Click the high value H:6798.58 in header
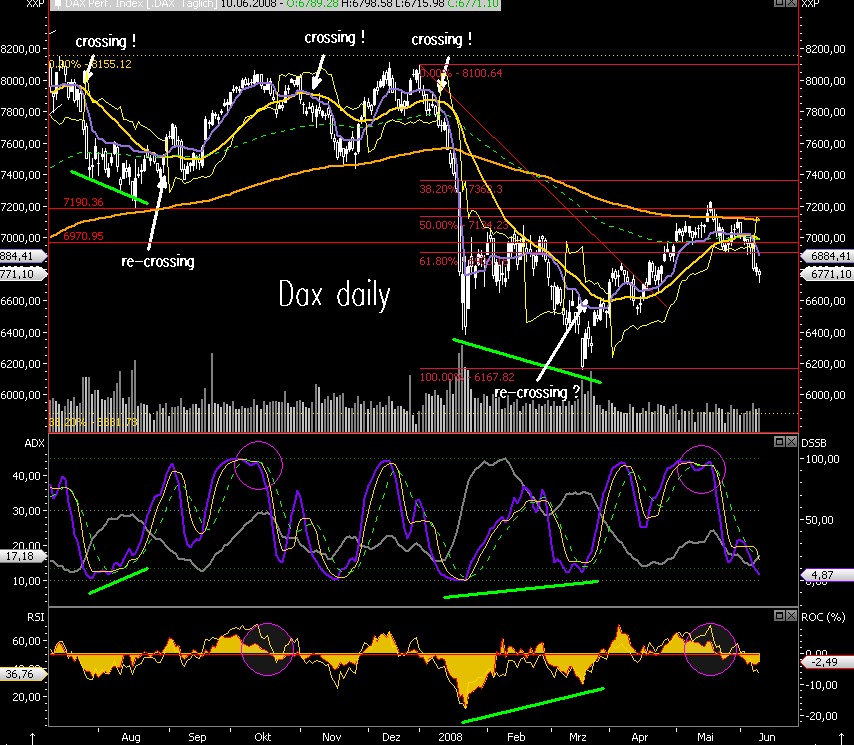Viewport: 854px width, 745px height. 365,4
